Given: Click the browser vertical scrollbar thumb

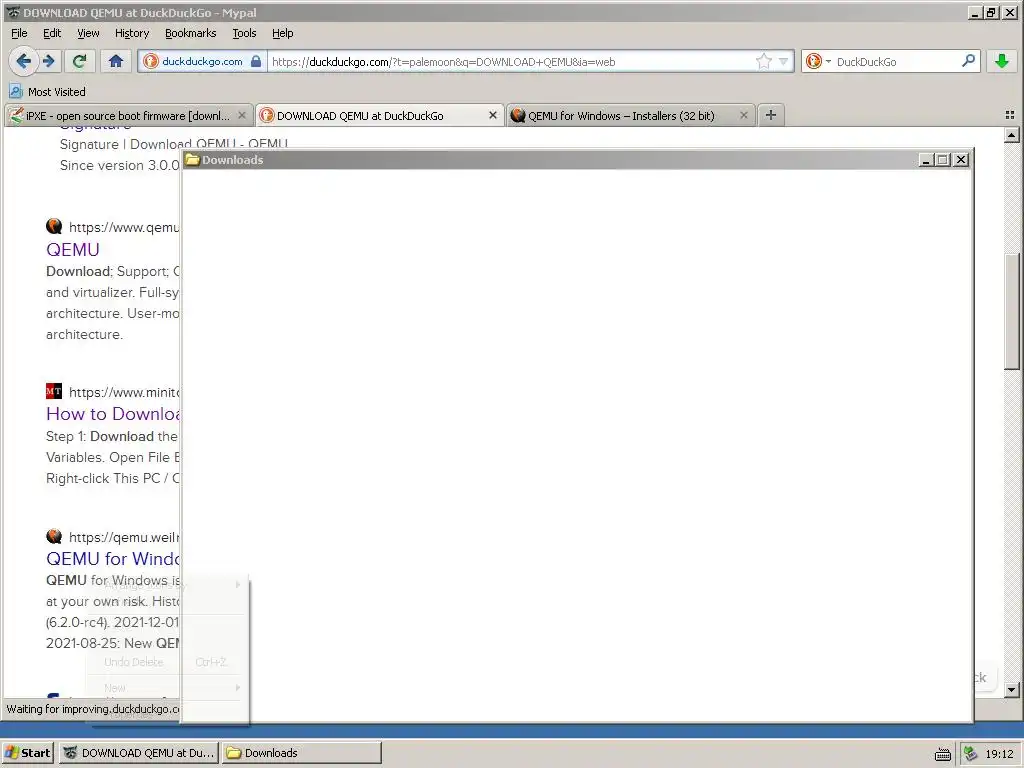Looking at the screenshot, I should (x=1012, y=312).
